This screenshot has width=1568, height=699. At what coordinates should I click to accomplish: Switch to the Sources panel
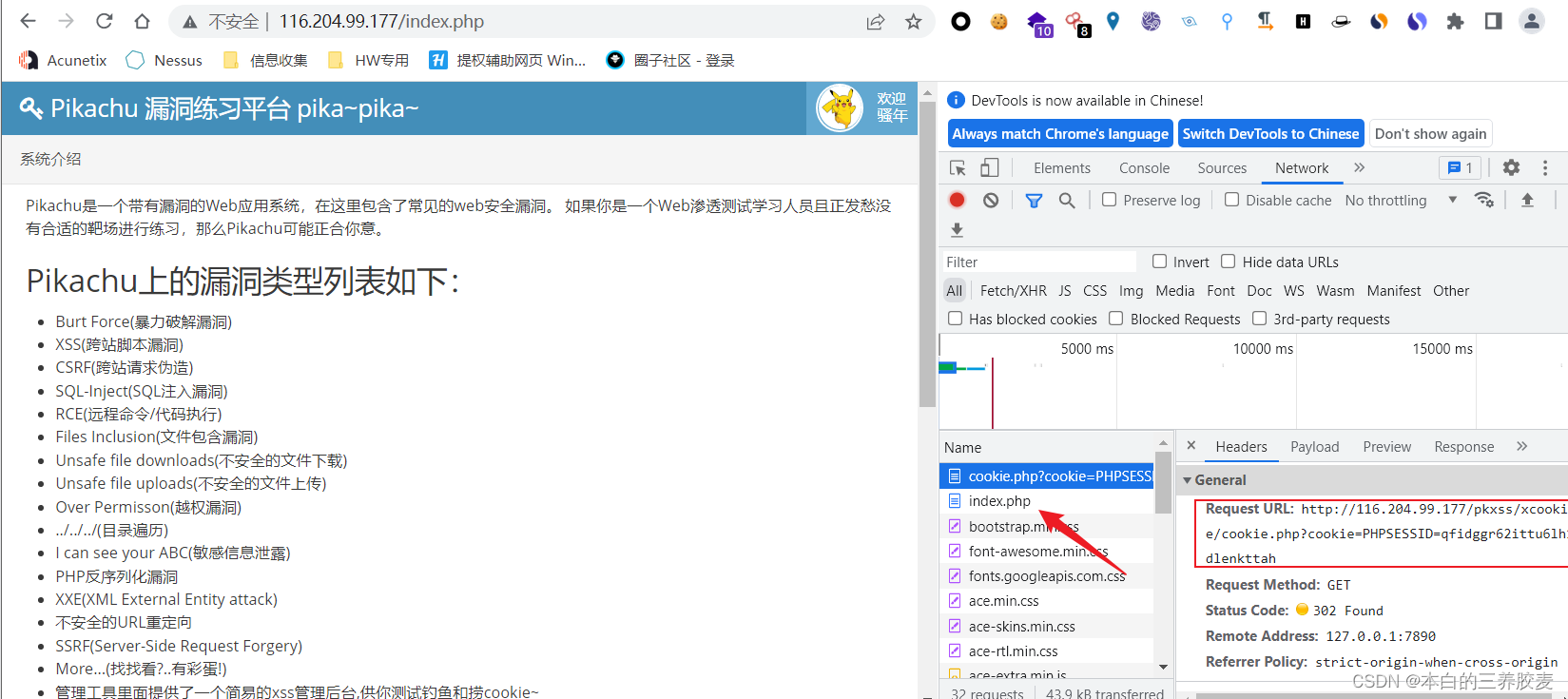coord(1222,168)
